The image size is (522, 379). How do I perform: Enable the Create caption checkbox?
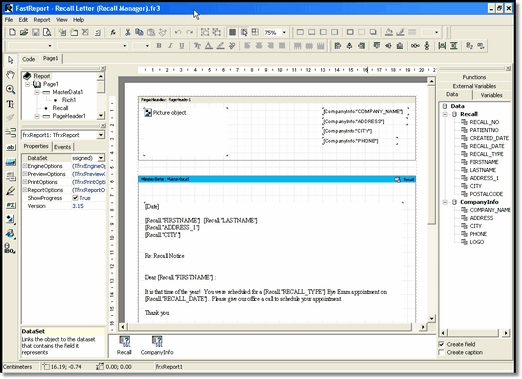point(442,352)
